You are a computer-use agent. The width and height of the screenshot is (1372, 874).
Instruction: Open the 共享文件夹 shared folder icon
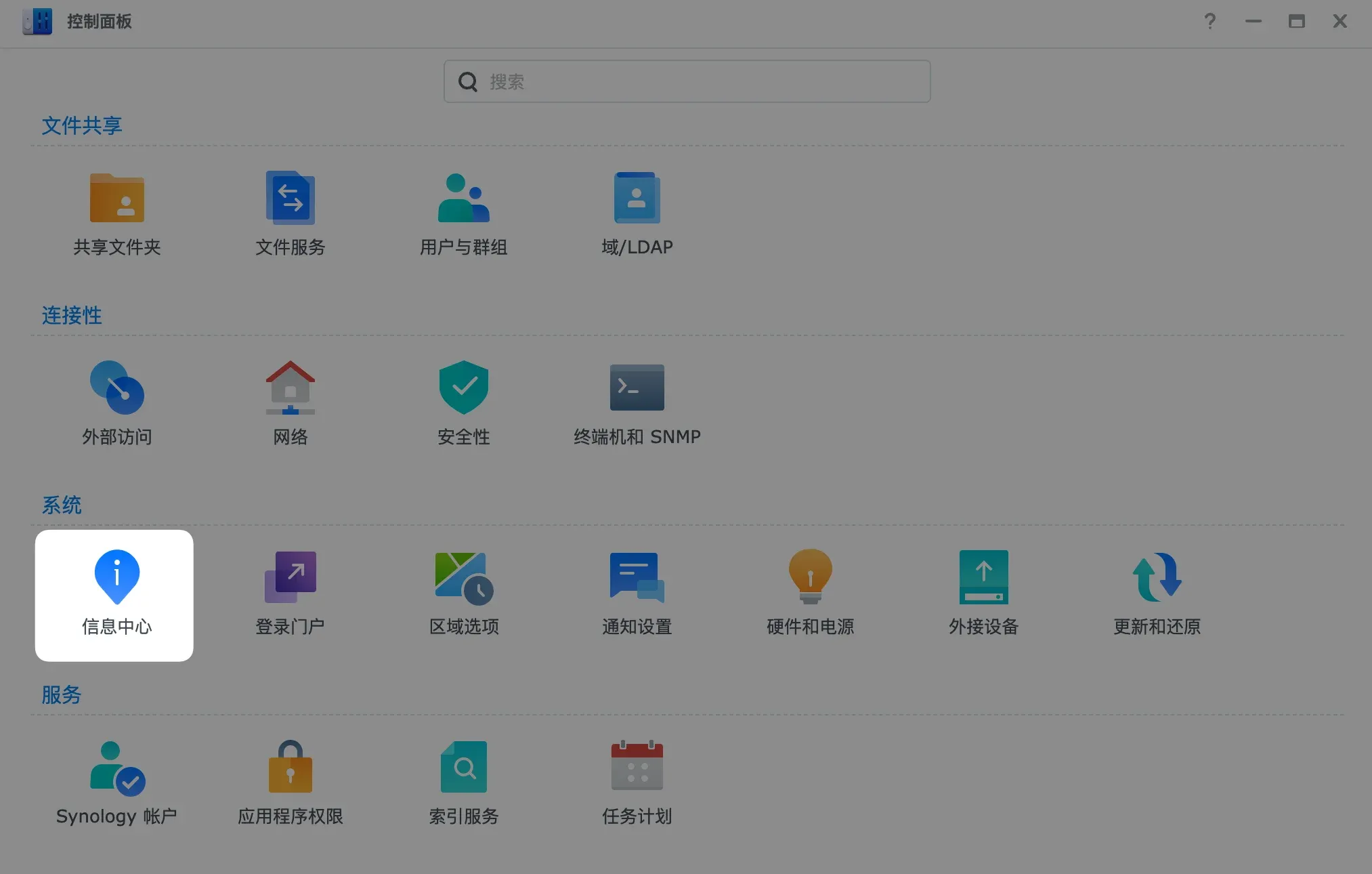(x=116, y=198)
